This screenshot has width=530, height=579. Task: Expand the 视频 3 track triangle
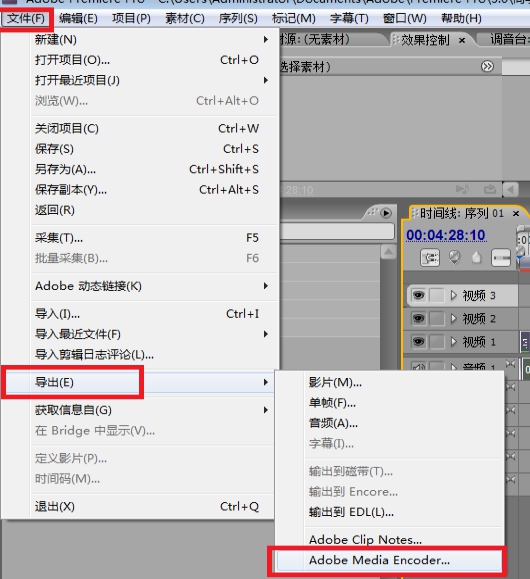click(x=454, y=295)
